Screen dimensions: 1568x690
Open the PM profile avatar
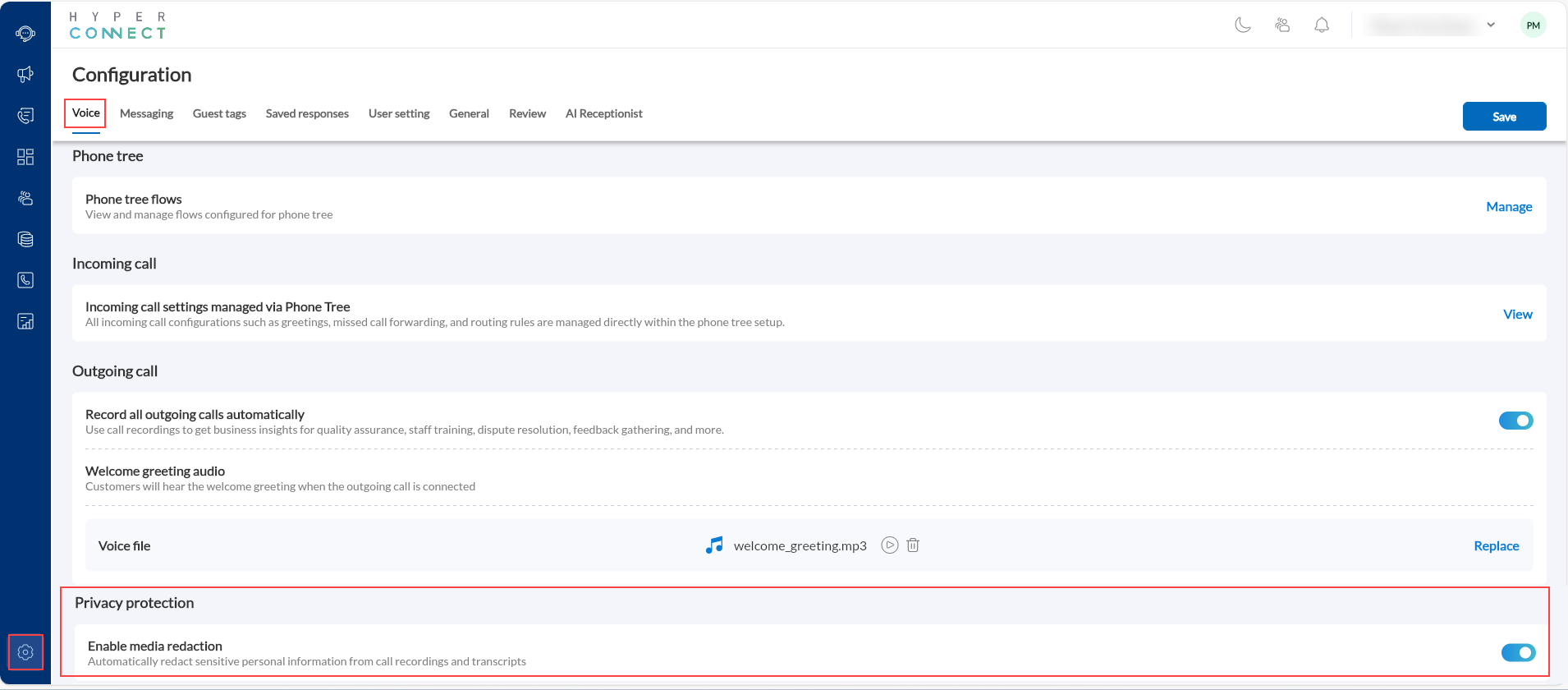(x=1533, y=25)
